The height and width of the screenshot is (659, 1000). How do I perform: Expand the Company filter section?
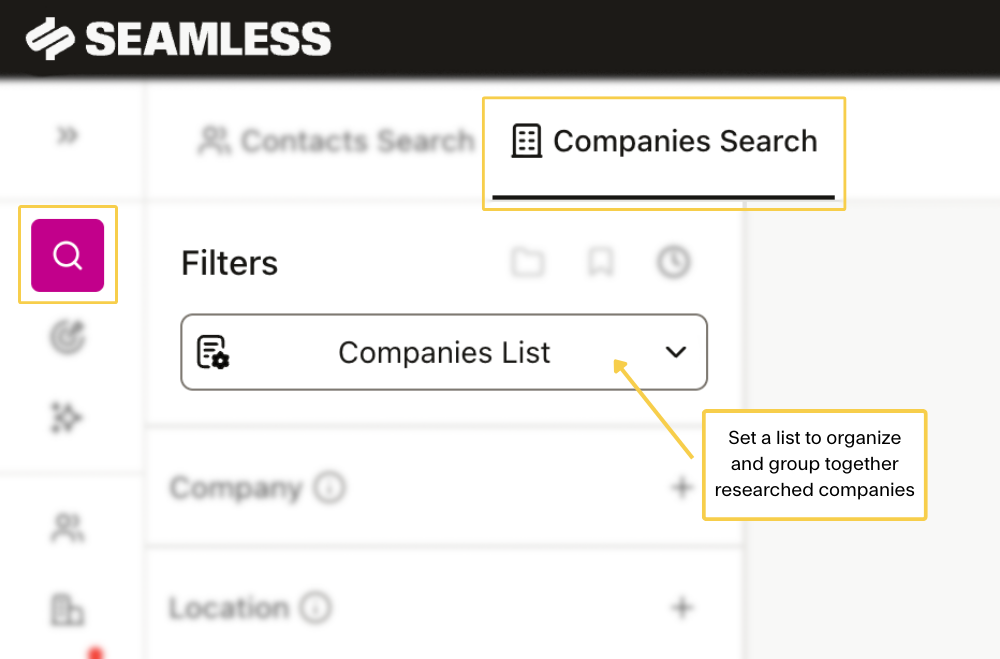click(x=681, y=487)
